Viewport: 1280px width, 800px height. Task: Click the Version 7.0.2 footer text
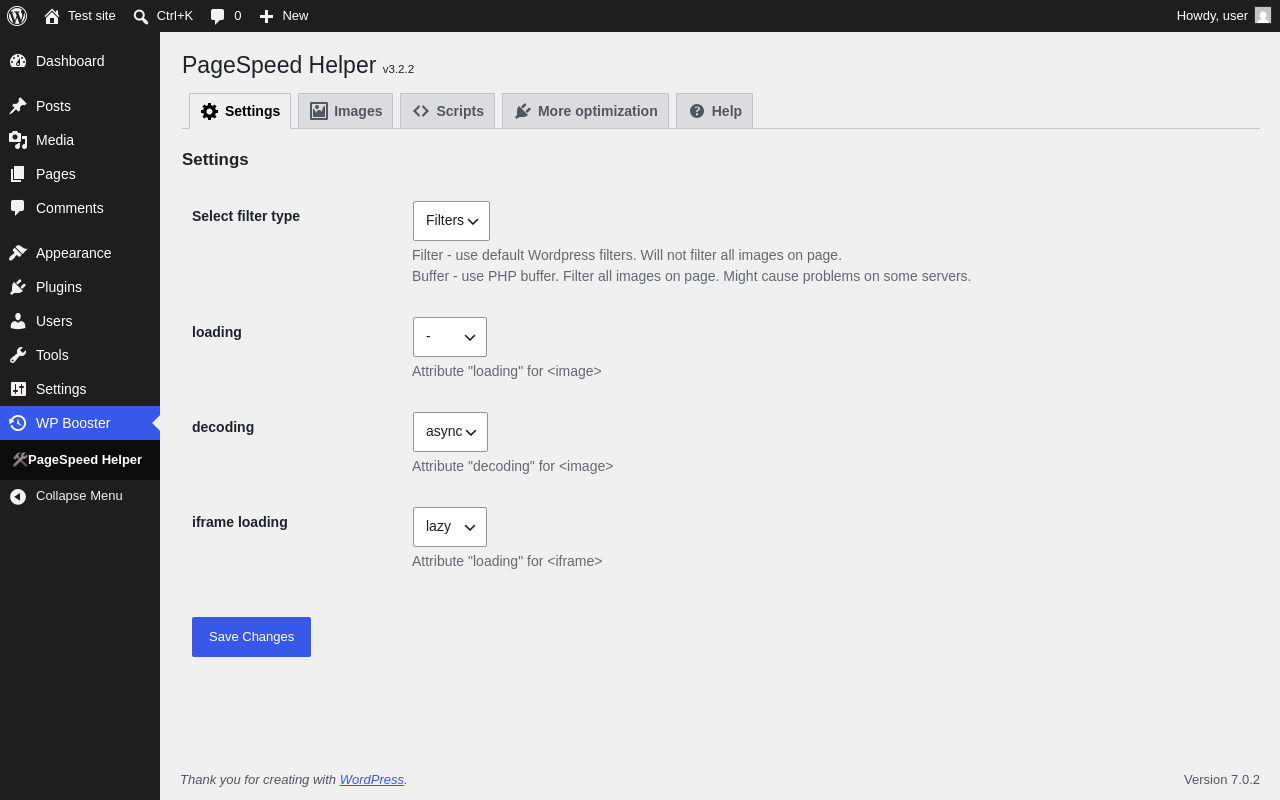click(x=1222, y=779)
